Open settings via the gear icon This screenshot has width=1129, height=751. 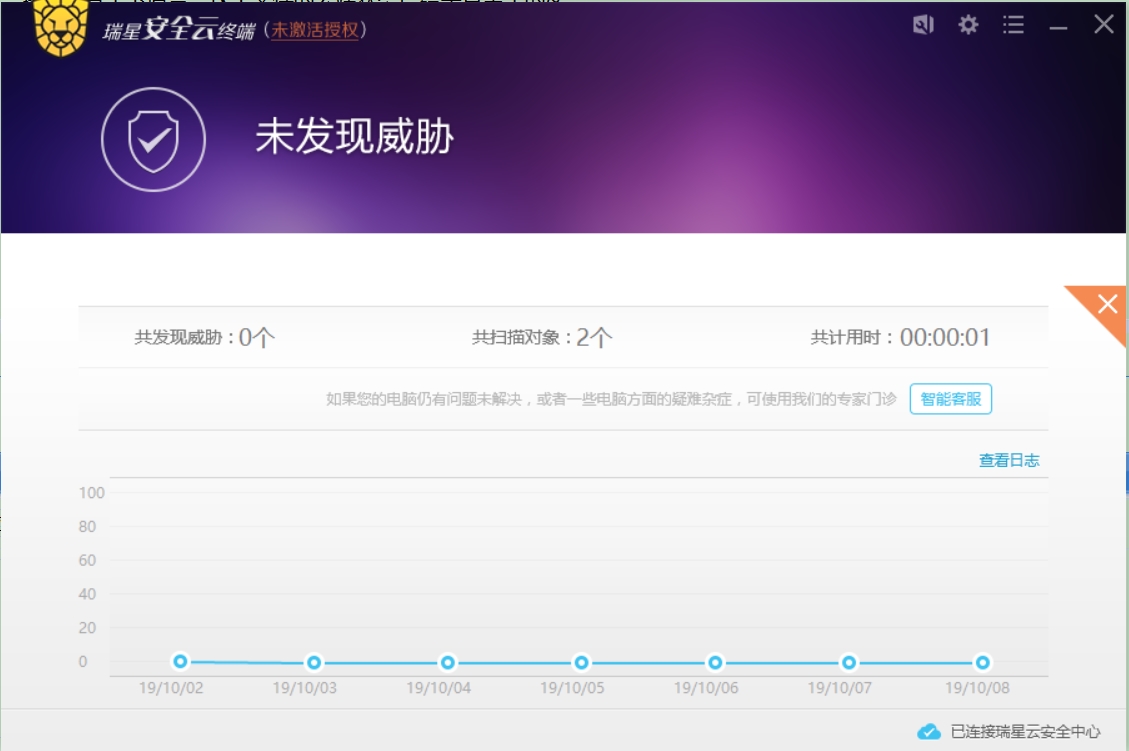968,25
